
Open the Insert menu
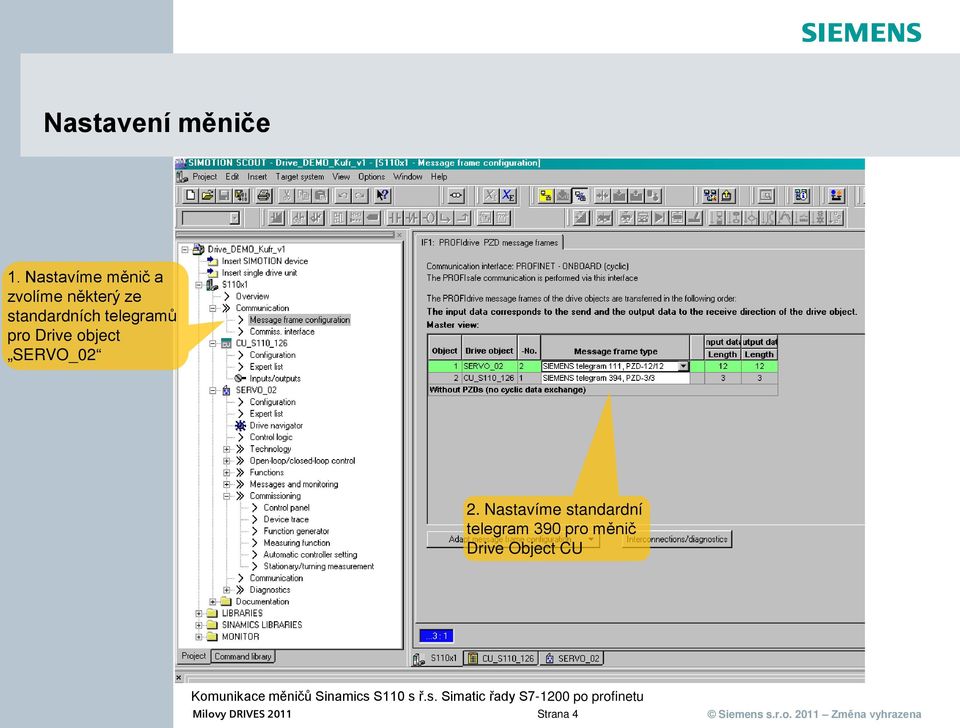pos(257,176)
